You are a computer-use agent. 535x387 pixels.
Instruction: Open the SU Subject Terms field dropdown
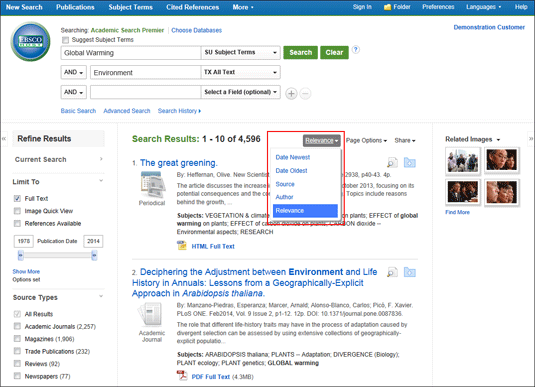[241, 53]
